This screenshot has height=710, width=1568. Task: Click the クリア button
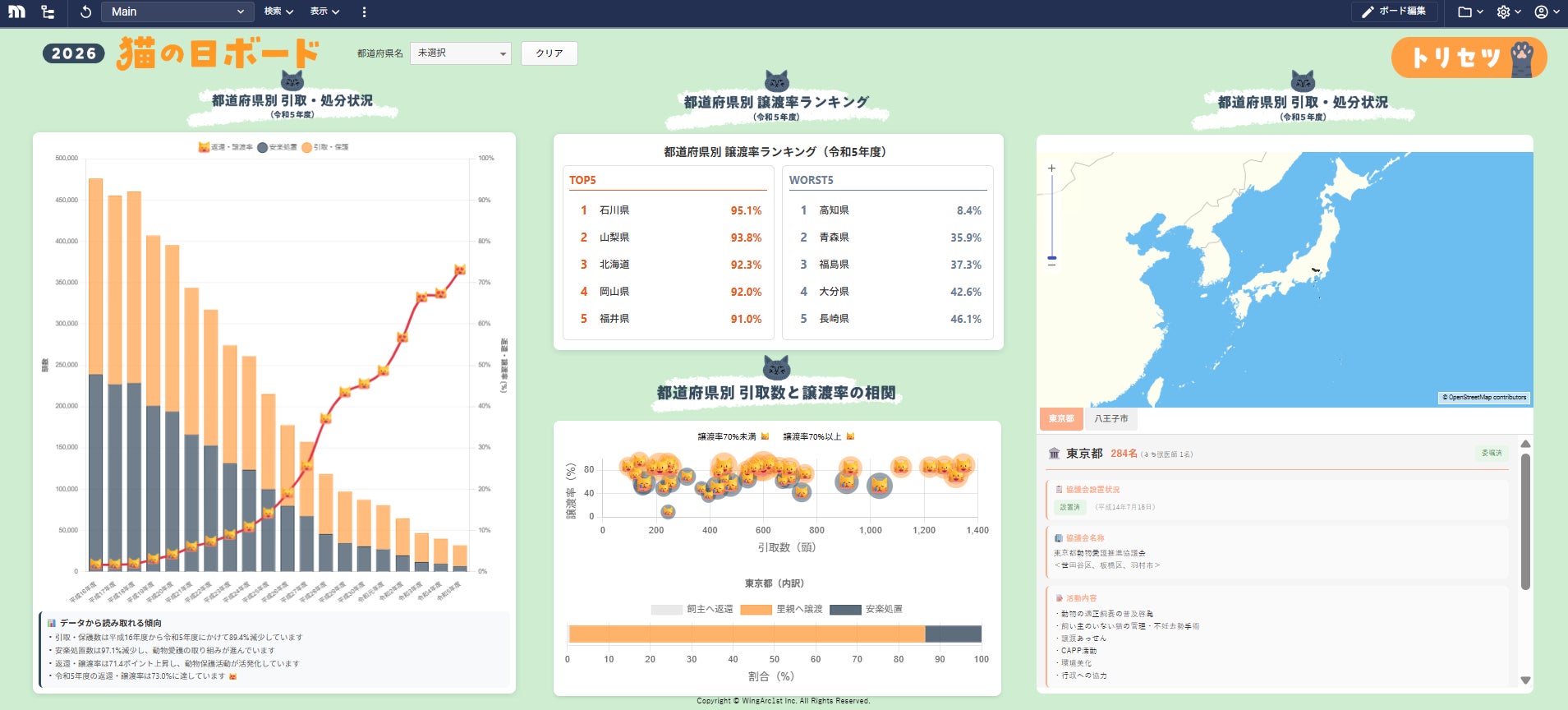549,53
